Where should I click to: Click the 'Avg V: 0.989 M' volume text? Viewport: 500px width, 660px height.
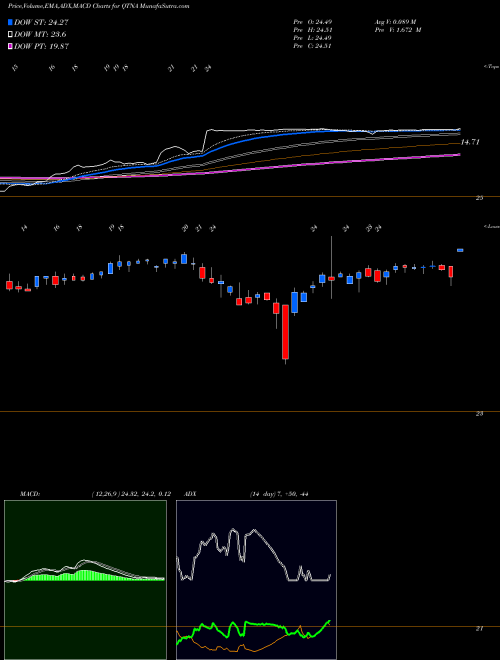click(395, 22)
